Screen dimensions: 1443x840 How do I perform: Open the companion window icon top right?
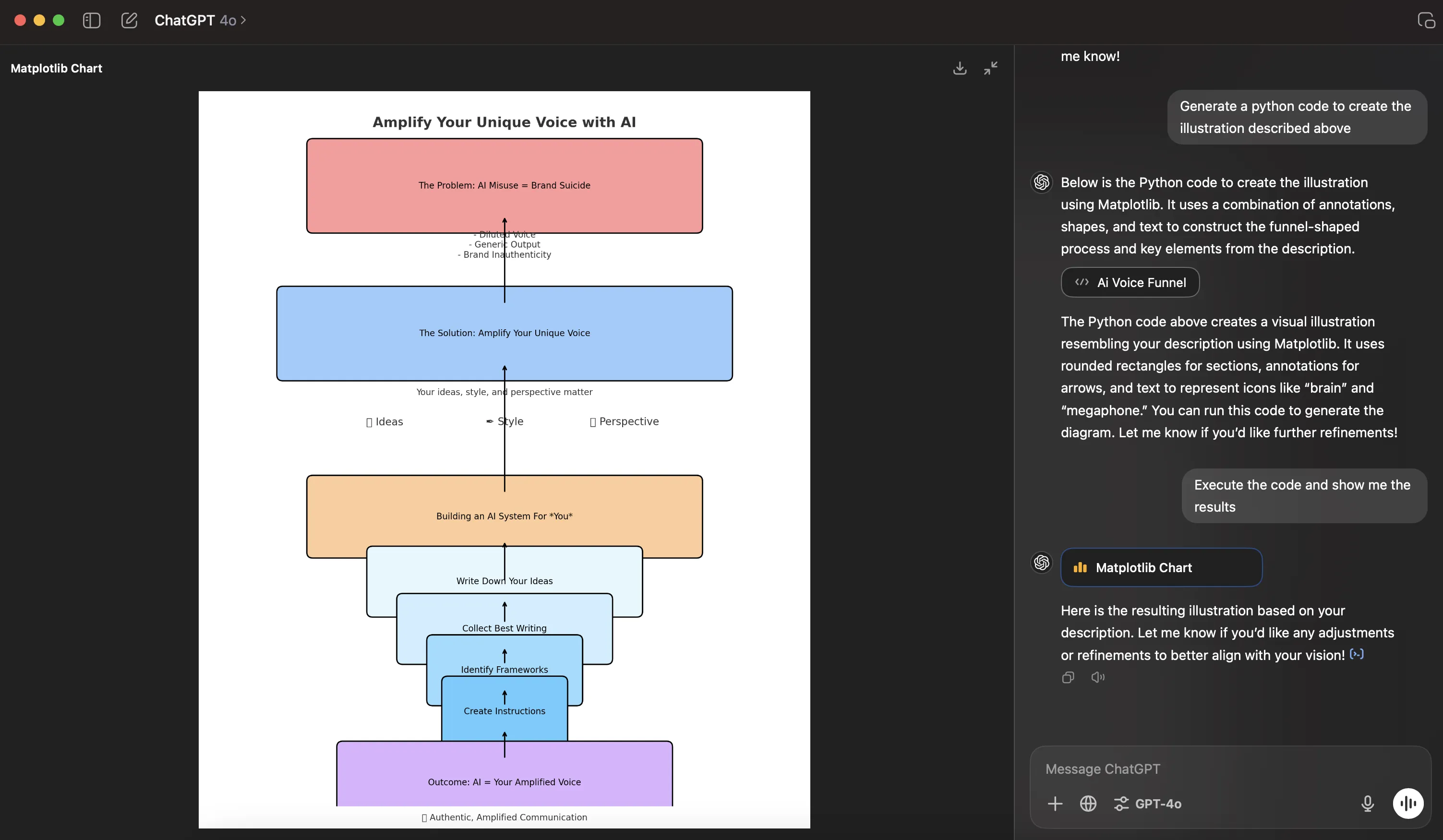coord(1426,21)
